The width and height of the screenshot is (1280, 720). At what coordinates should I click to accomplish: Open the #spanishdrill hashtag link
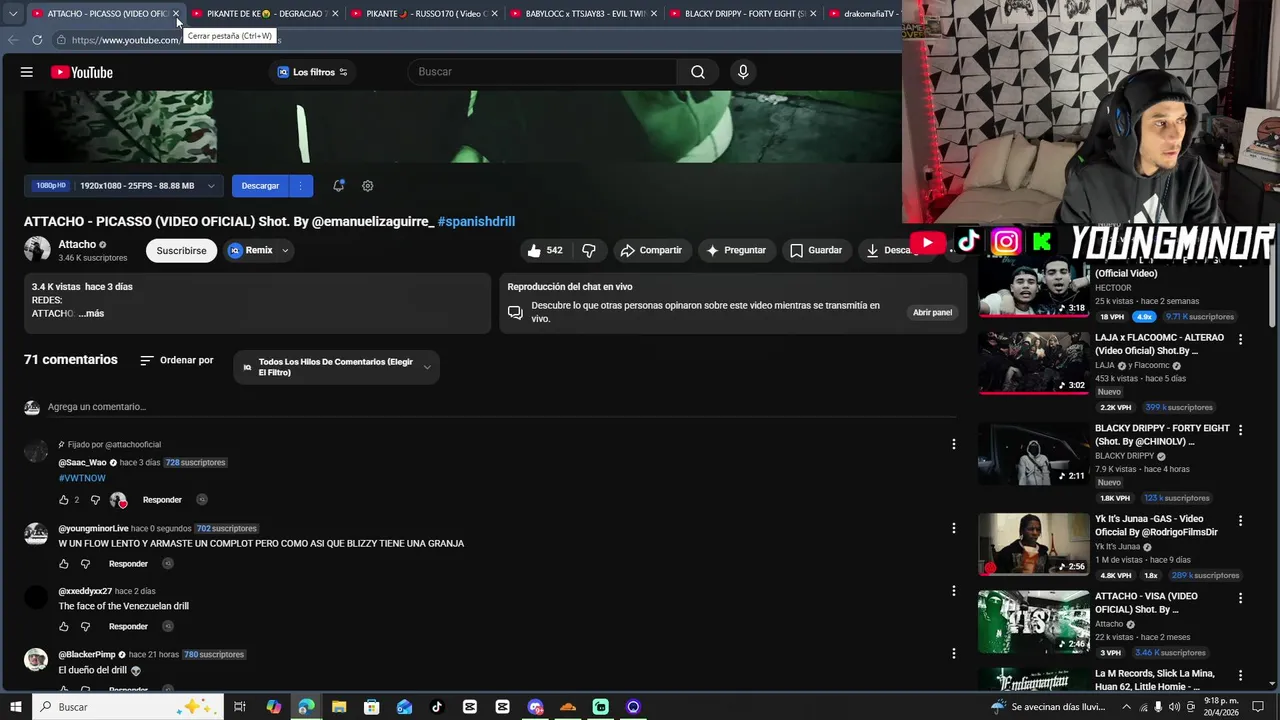coord(476,221)
